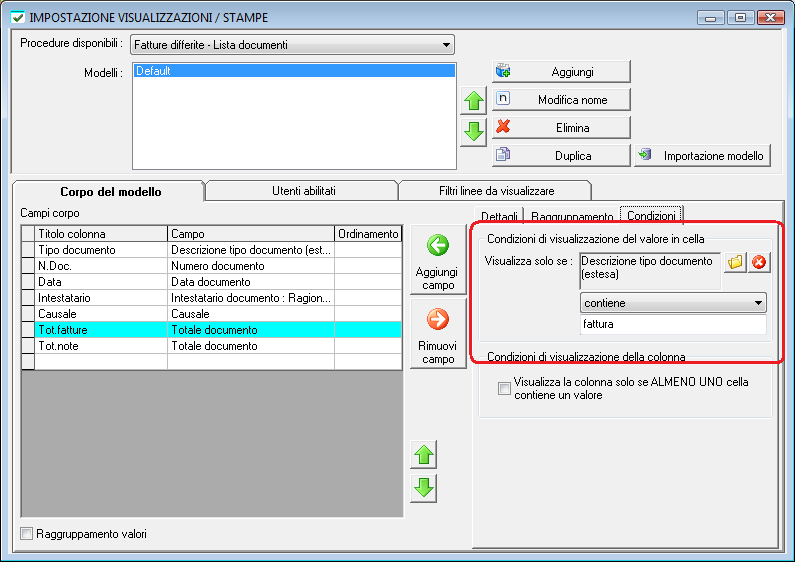
Task: Select the Default model in list
Action: click(294, 71)
